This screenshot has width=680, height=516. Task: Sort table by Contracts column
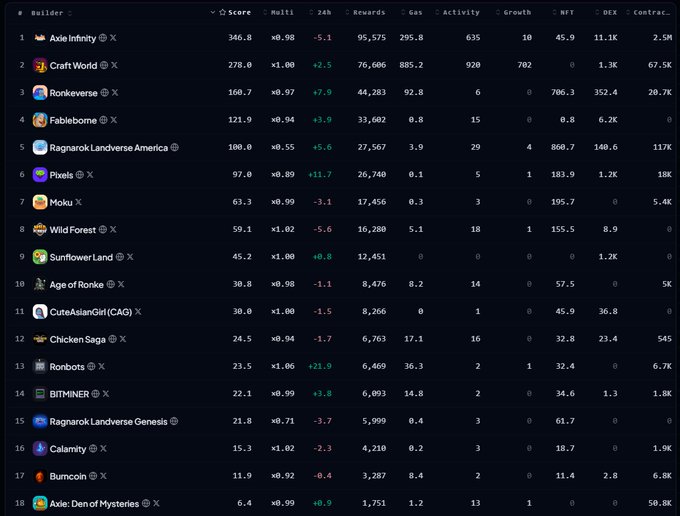[648, 13]
